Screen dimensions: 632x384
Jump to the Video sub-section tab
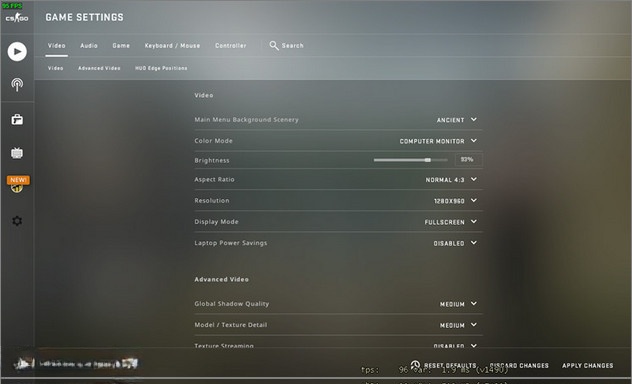pyautogui.click(x=56, y=68)
